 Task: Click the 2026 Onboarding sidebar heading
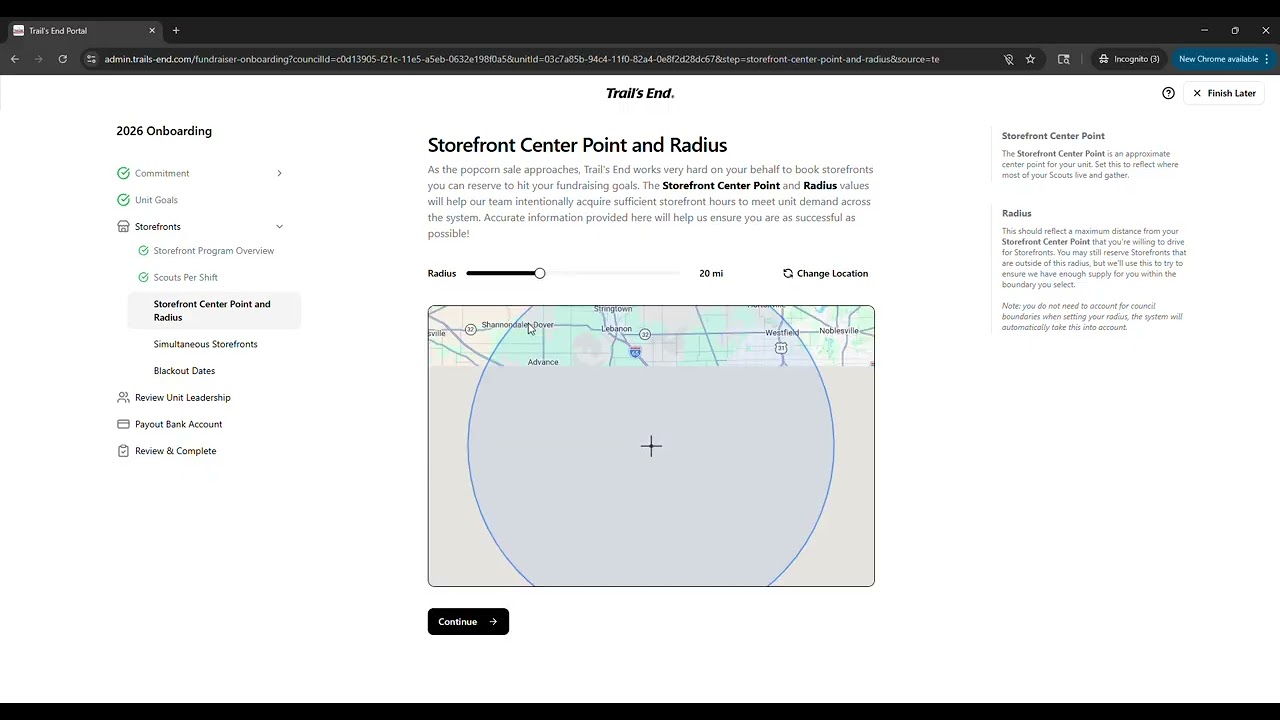164,131
